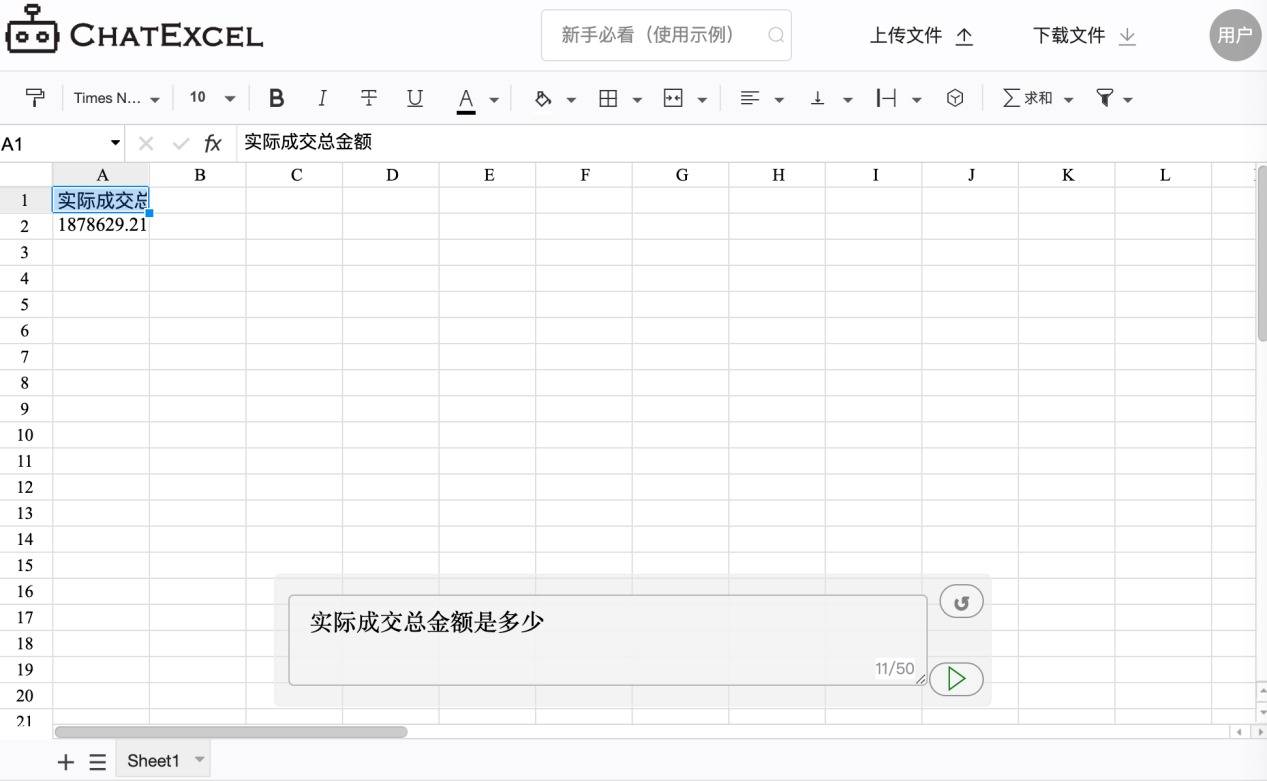Toggle bold formatting
The width and height of the screenshot is (1267, 781).
click(277, 98)
